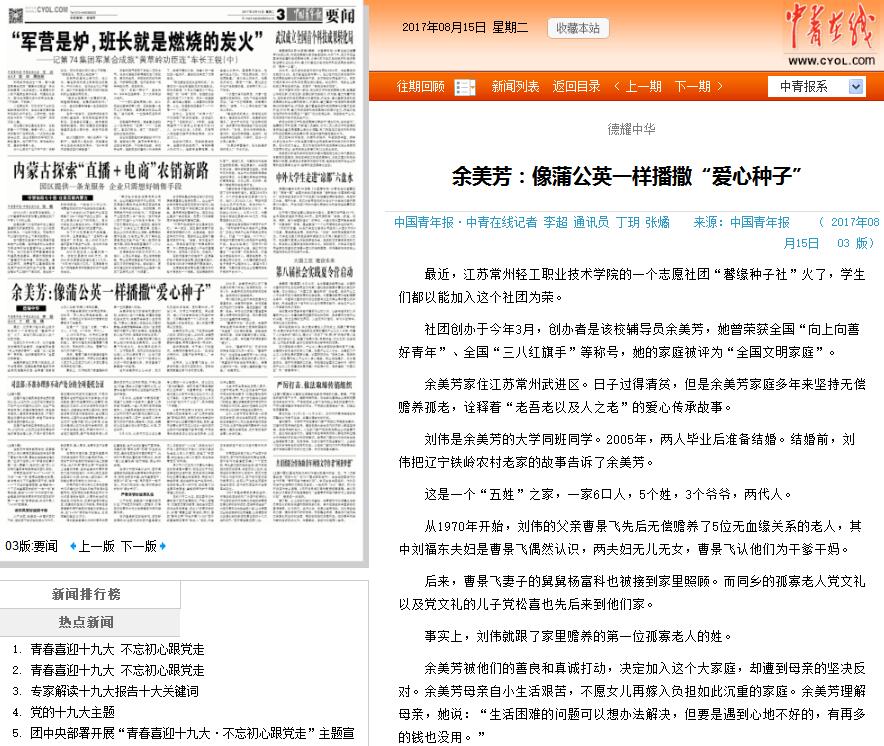Go to next page 下一版
Screen dimensions: 884x746
(139, 546)
